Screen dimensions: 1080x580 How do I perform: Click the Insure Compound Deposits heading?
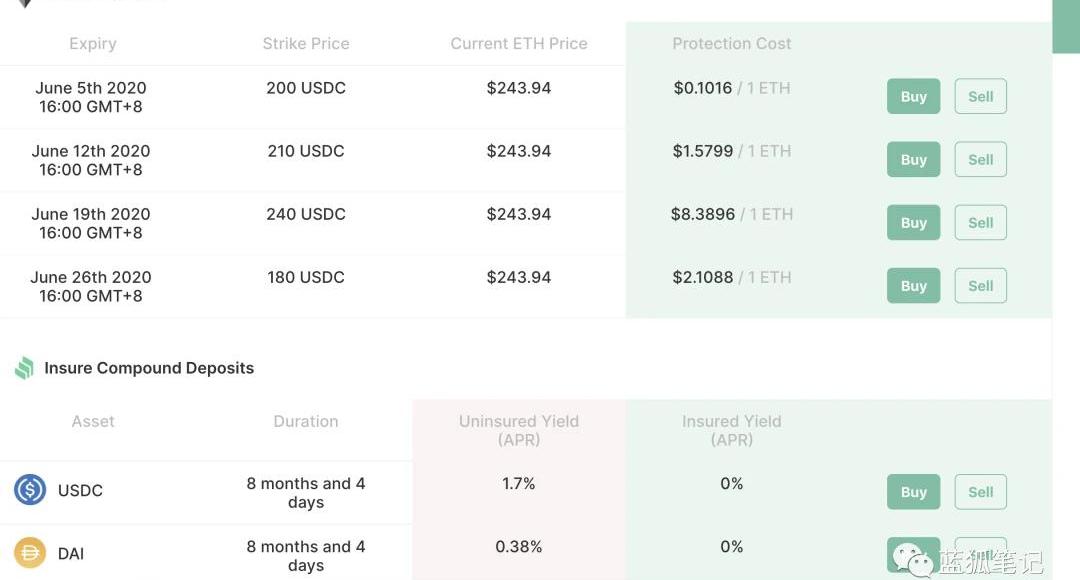(149, 368)
